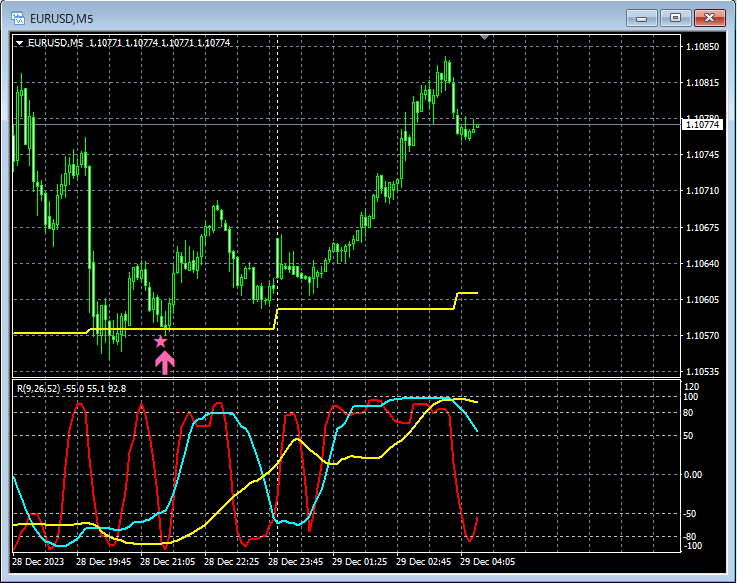738x583 pixels.
Task: Expand the triangle before EURUSD,M5 label
Action: point(20,43)
